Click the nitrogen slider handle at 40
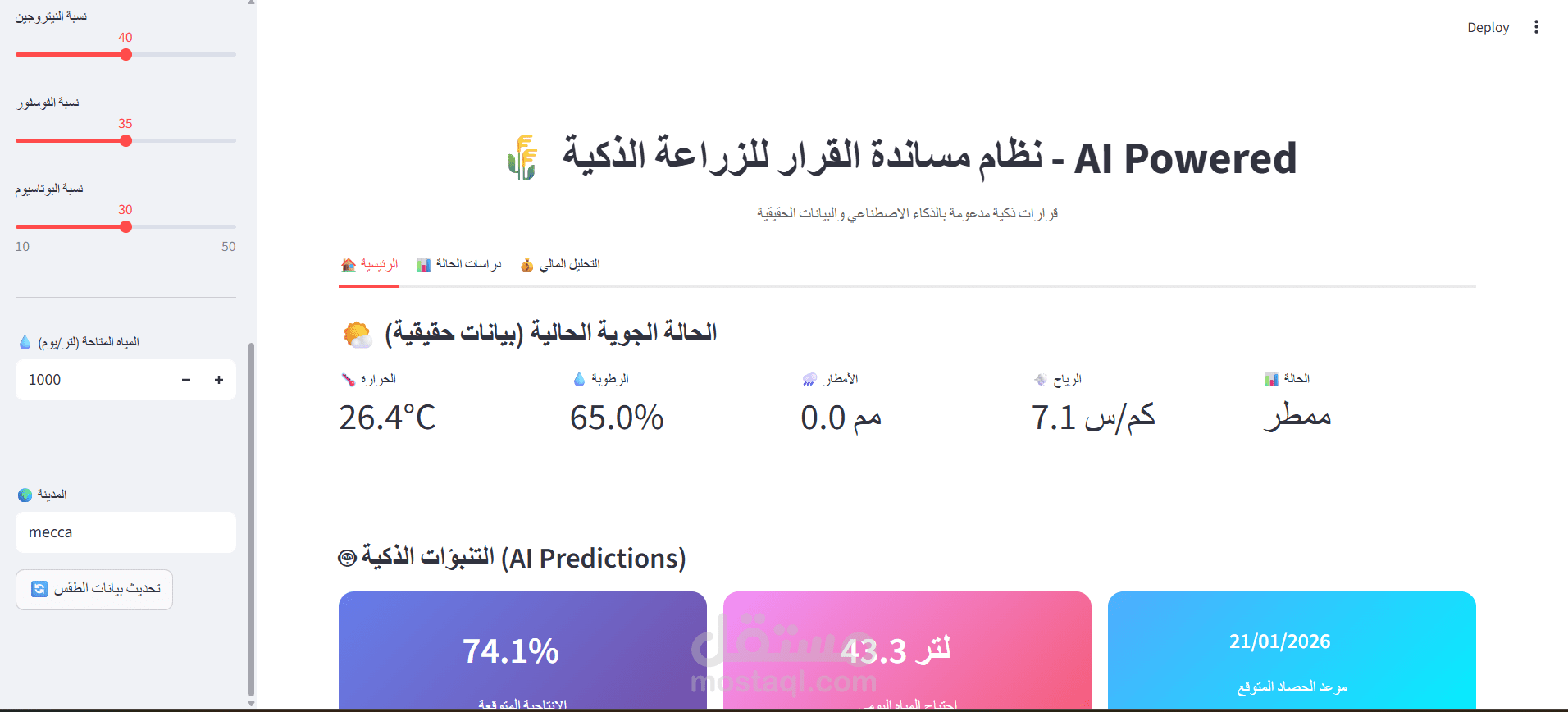 coord(125,54)
